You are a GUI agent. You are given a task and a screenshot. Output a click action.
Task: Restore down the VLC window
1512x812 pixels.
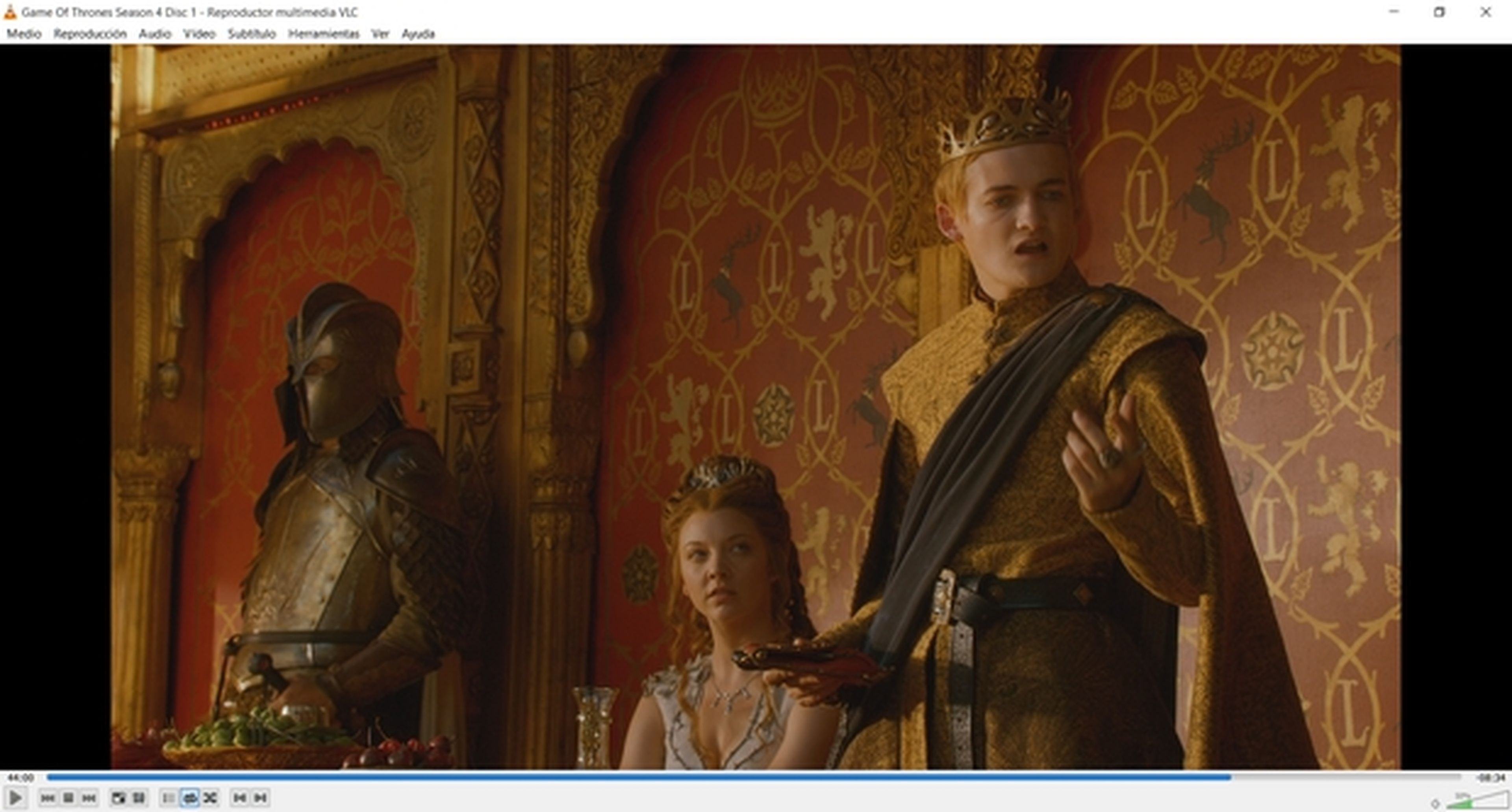(1439, 12)
